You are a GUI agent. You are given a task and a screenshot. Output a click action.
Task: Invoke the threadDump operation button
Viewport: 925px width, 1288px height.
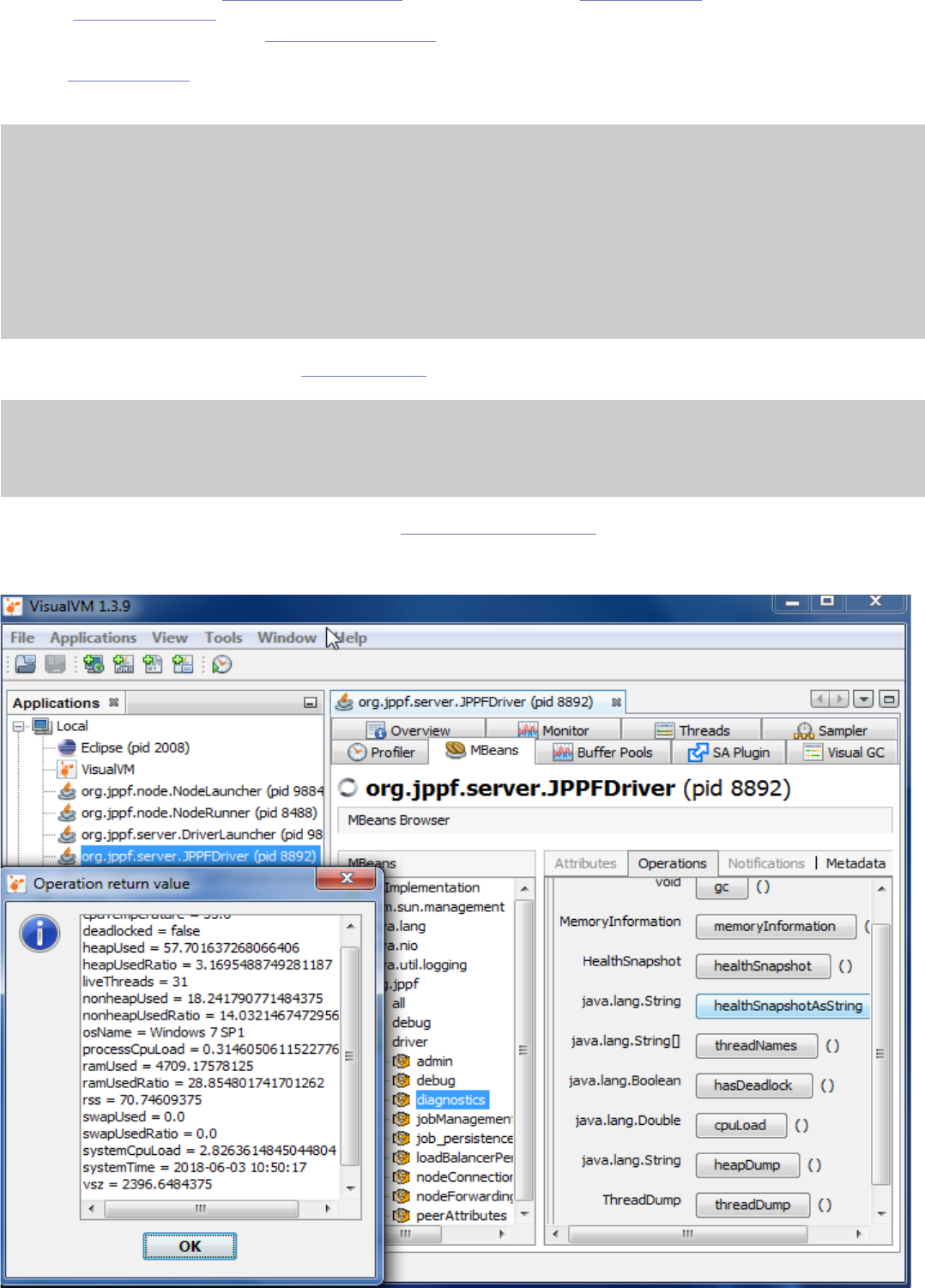tap(753, 1205)
